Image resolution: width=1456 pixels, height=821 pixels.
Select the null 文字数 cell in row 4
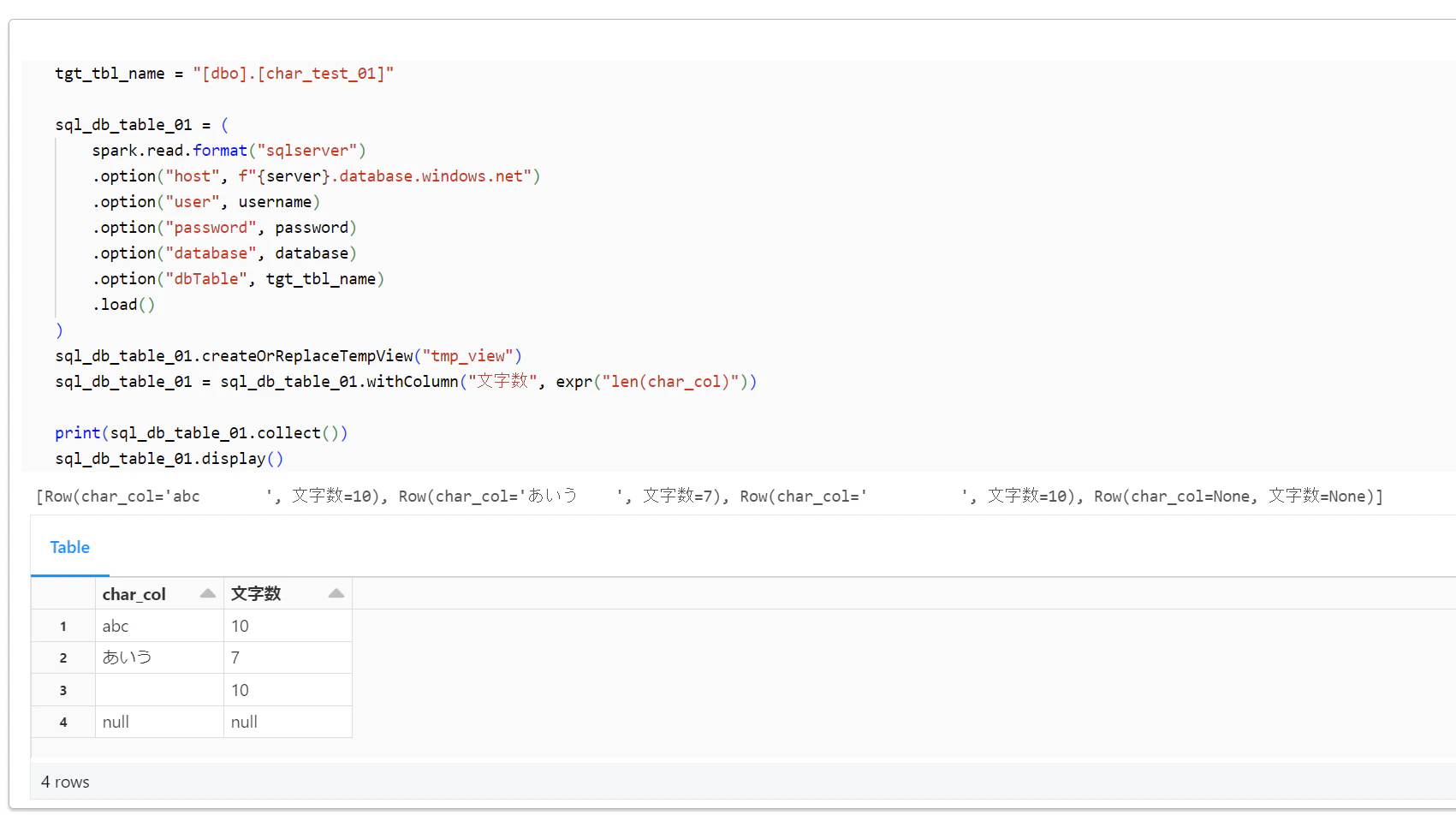(x=288, y=722)
